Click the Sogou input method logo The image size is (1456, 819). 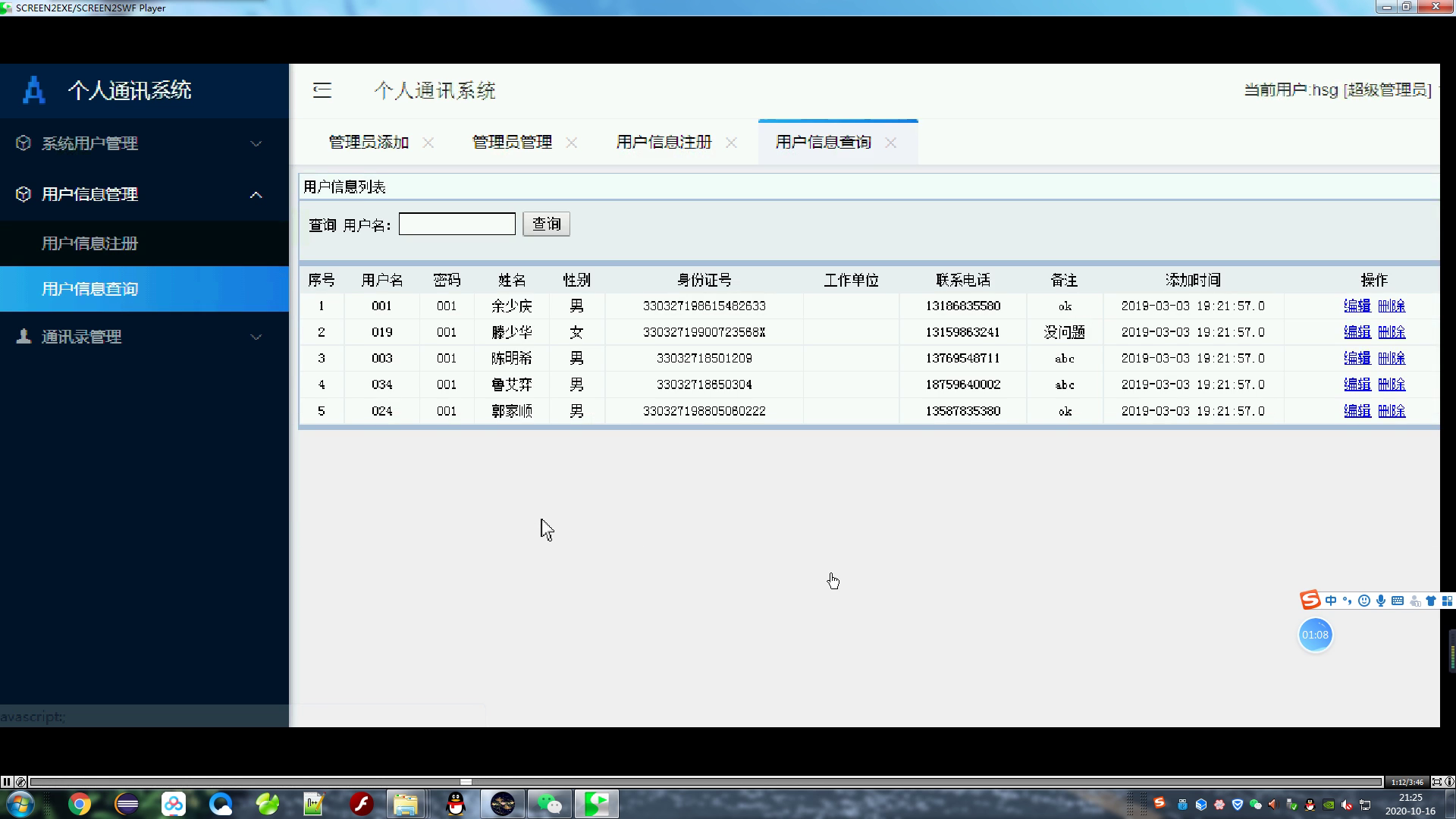click(x=1310, y=600)
